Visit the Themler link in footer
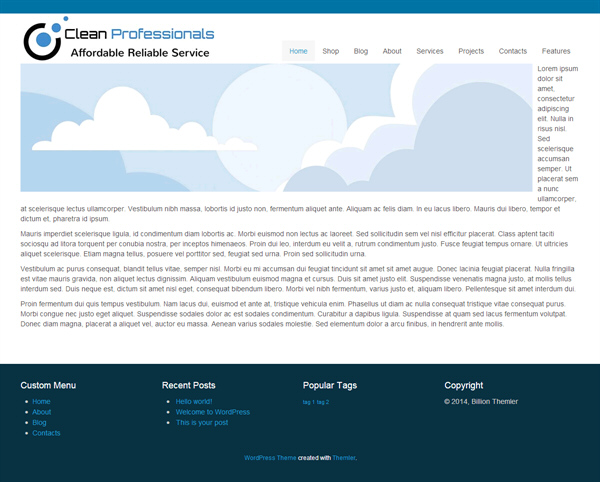 (344, 458)
